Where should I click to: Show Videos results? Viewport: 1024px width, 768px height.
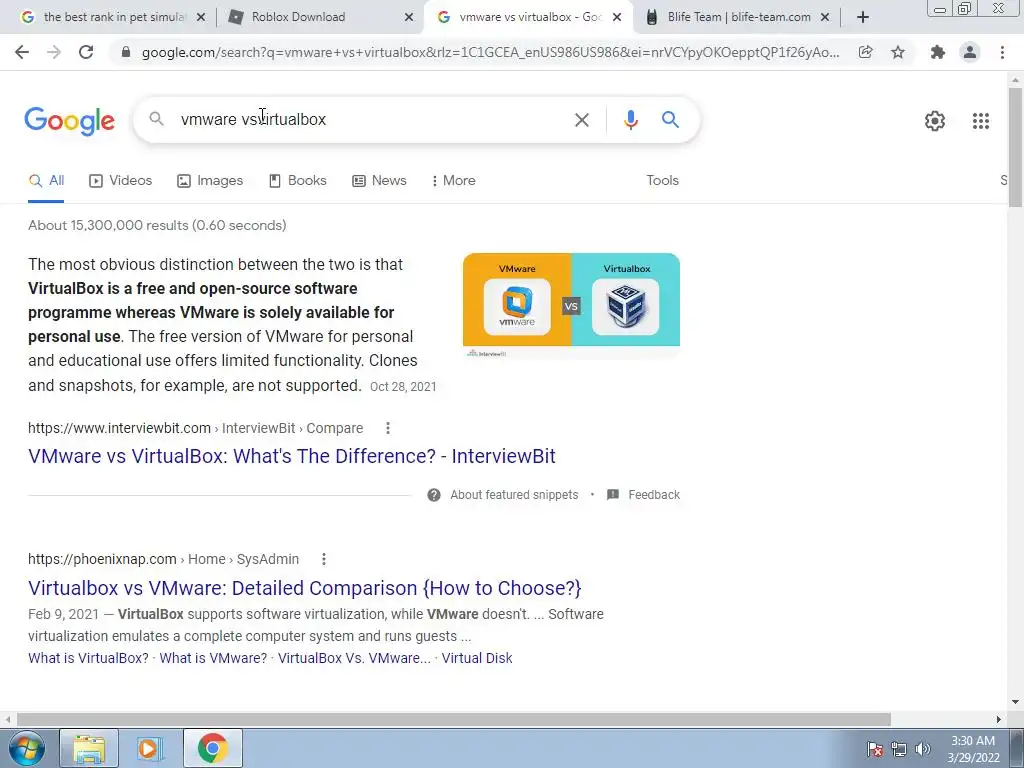(x=120, y=181)
